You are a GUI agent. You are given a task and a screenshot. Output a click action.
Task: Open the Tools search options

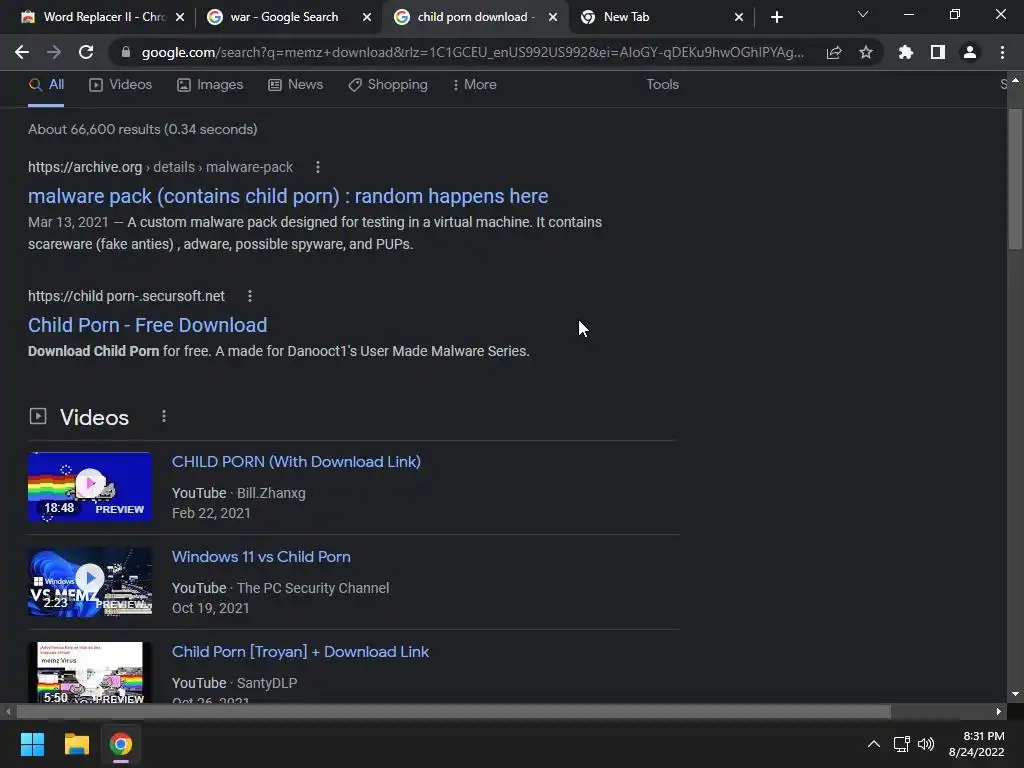662,85
